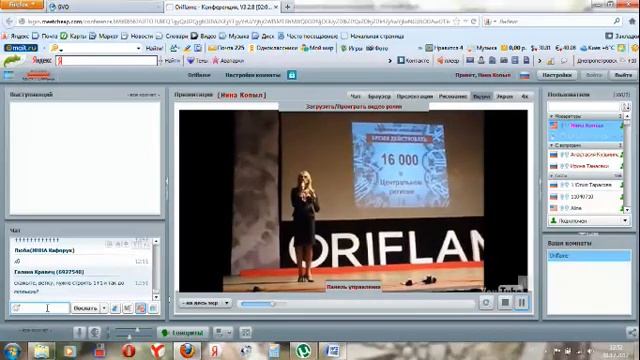This screenshot has height=360, width=640.
Task: Click the Russian flag language icon in header
Action: point(524,76)
